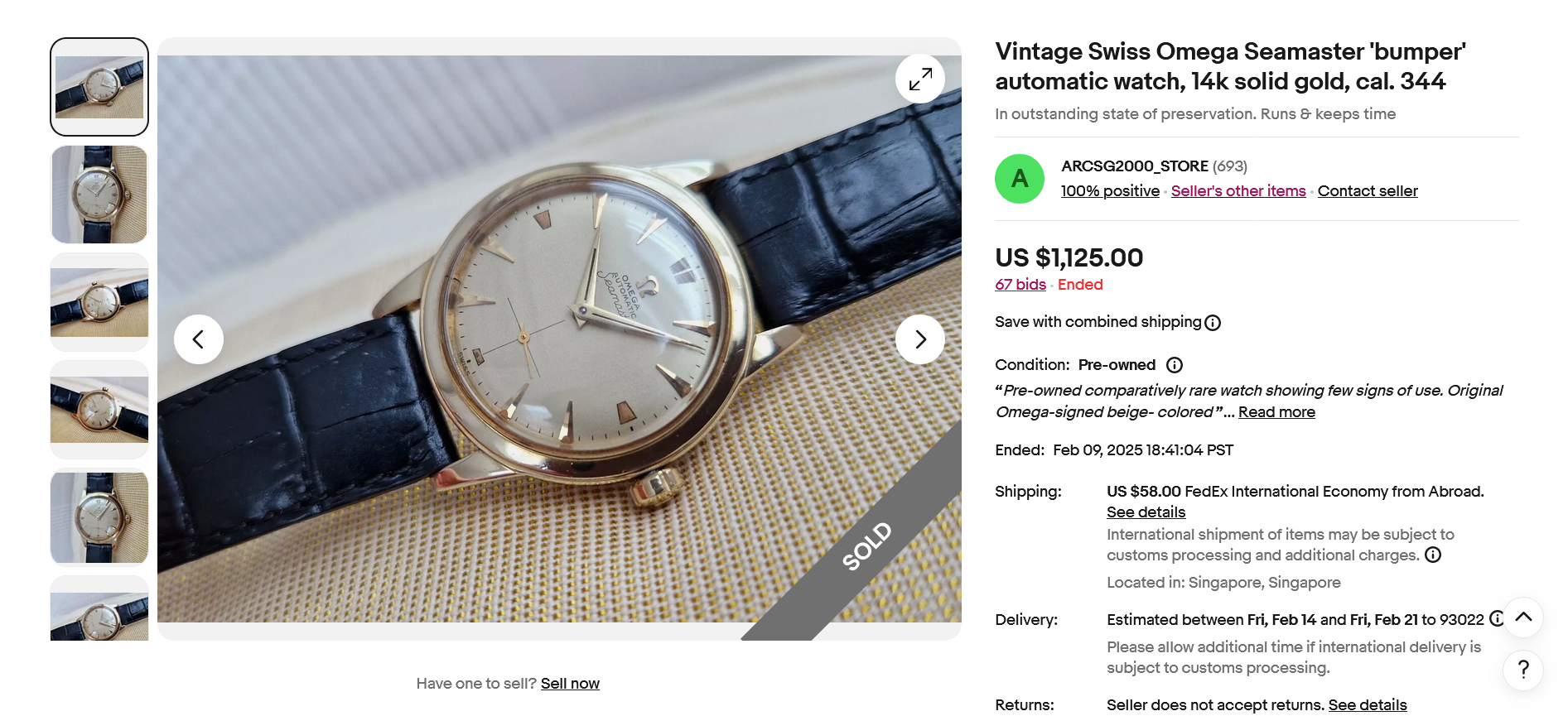The width and height of the screenshot is (1568, 716).
Task: Show the previous gallery image
Action: (199, 339)
